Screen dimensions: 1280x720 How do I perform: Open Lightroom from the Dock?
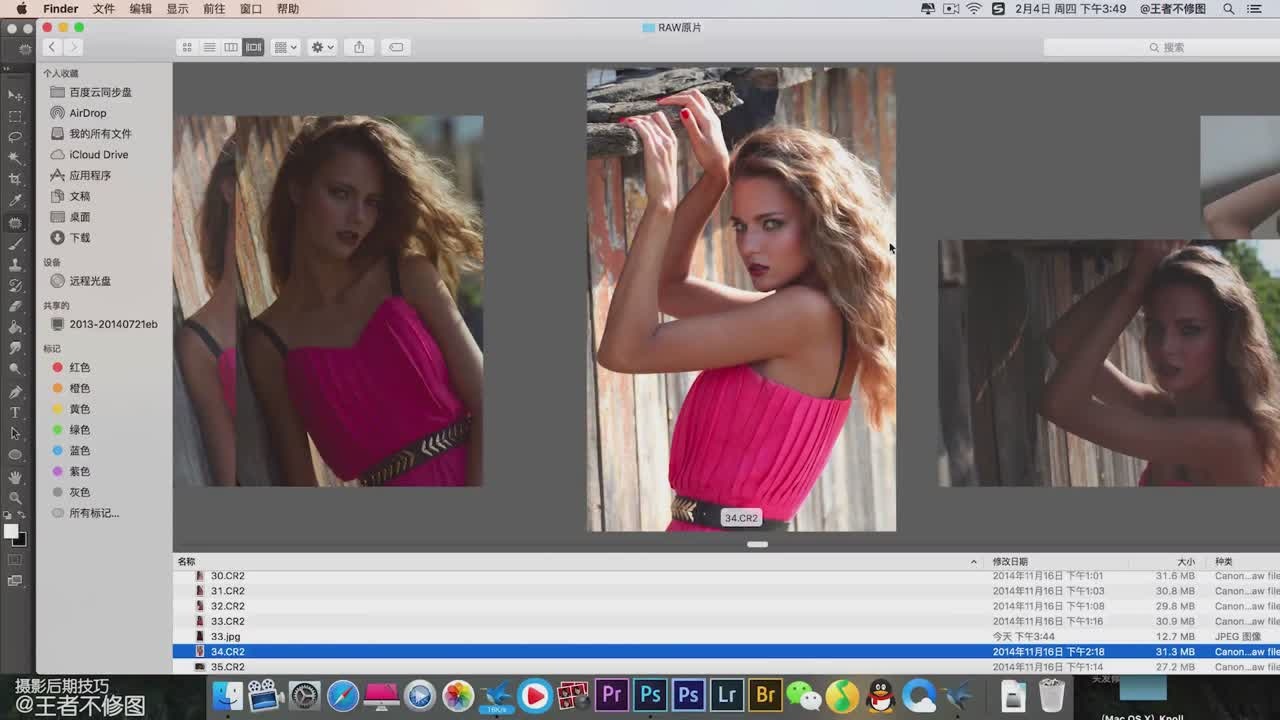(x=727, y=694)
